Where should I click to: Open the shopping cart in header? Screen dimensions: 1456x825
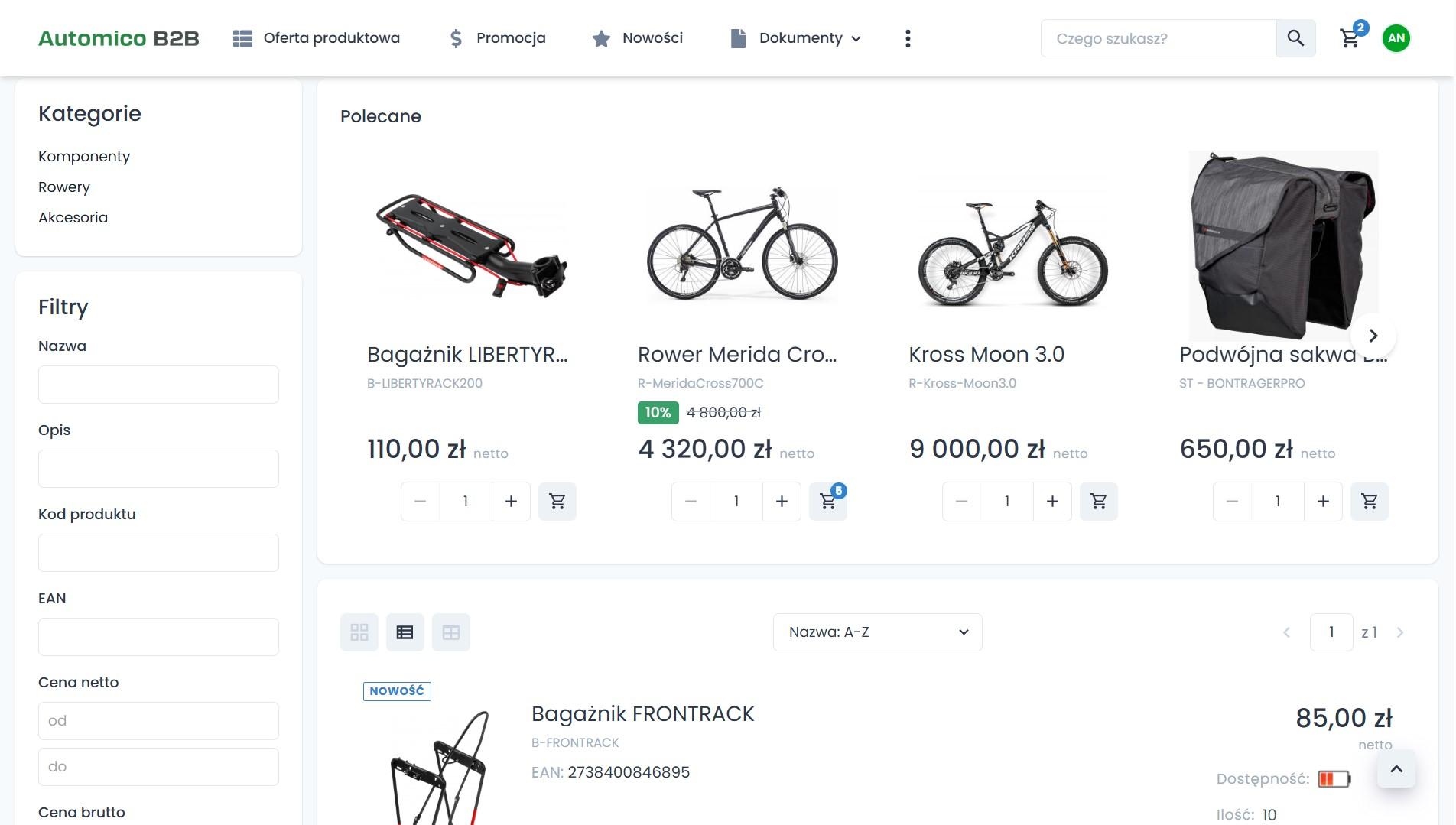[1350, 38]
